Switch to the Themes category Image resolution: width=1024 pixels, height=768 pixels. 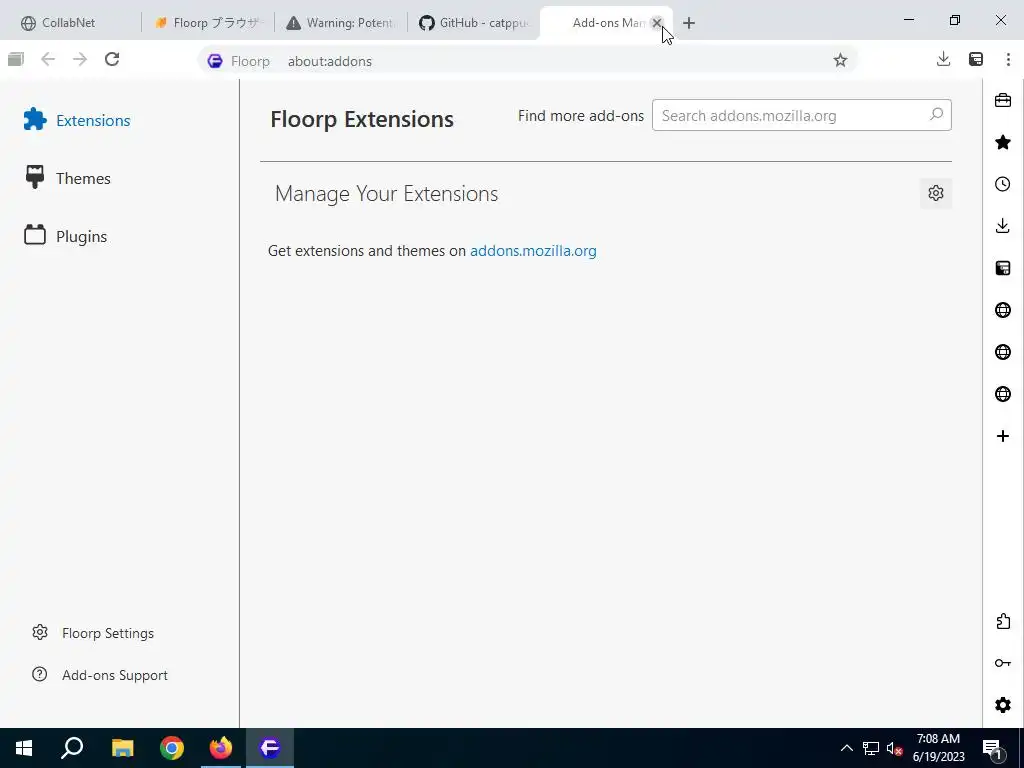point(67,178)
